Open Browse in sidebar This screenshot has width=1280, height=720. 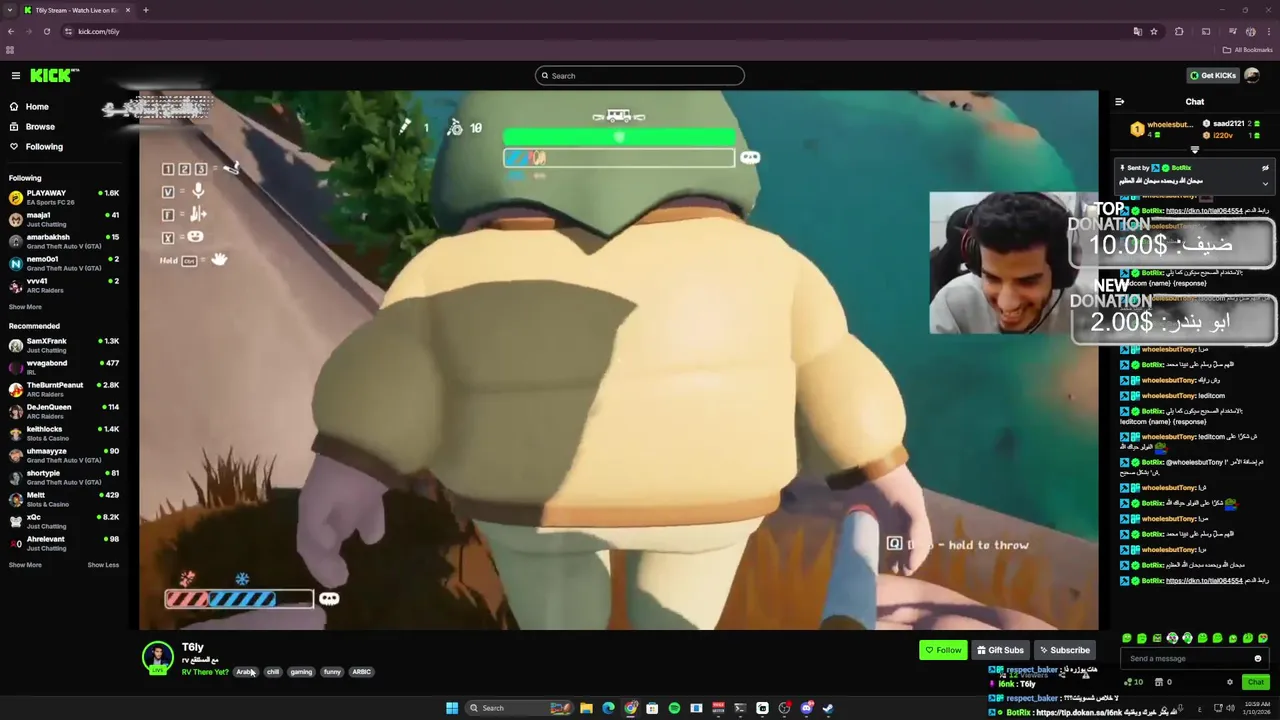40,127
